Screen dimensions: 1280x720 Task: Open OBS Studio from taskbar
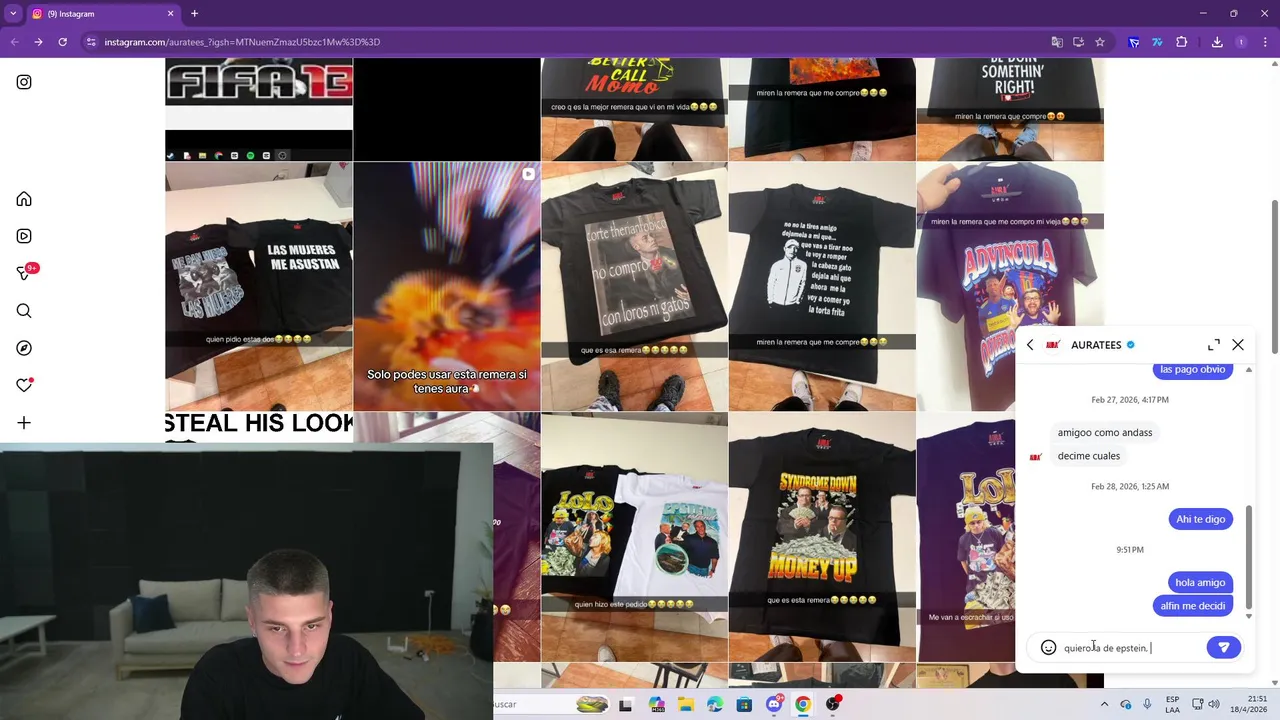coord(833,704)
